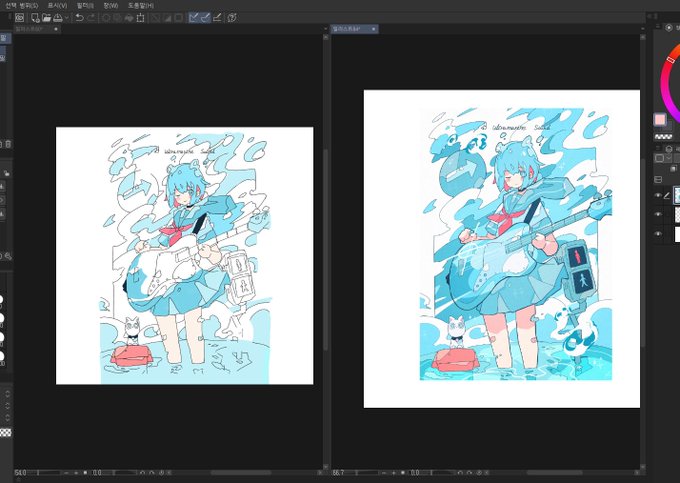Close the right canvas document tab
680x483 pixels.
[373, 29]
